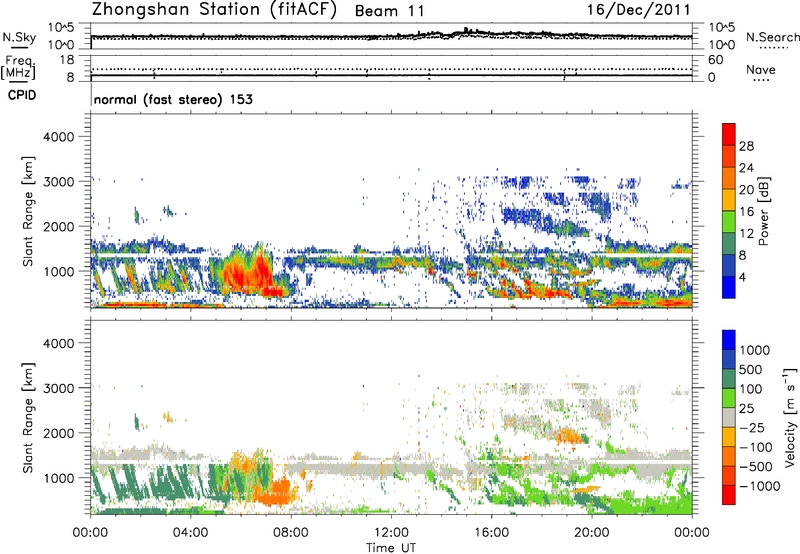Screen dimensions: 800x554
Task: Click velocity colorbar label '500'
Action: tap(751, 370)
